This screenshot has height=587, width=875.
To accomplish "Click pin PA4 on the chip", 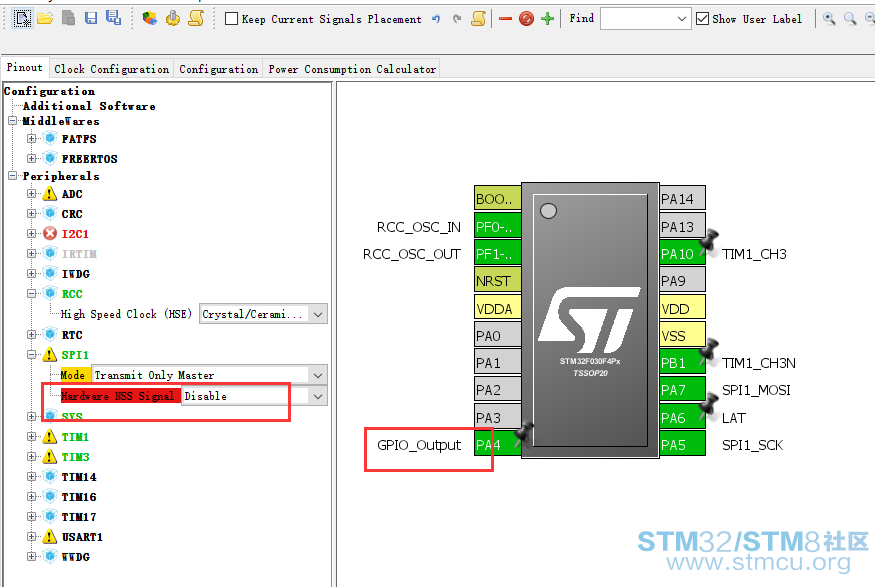I will coord(497,444).
